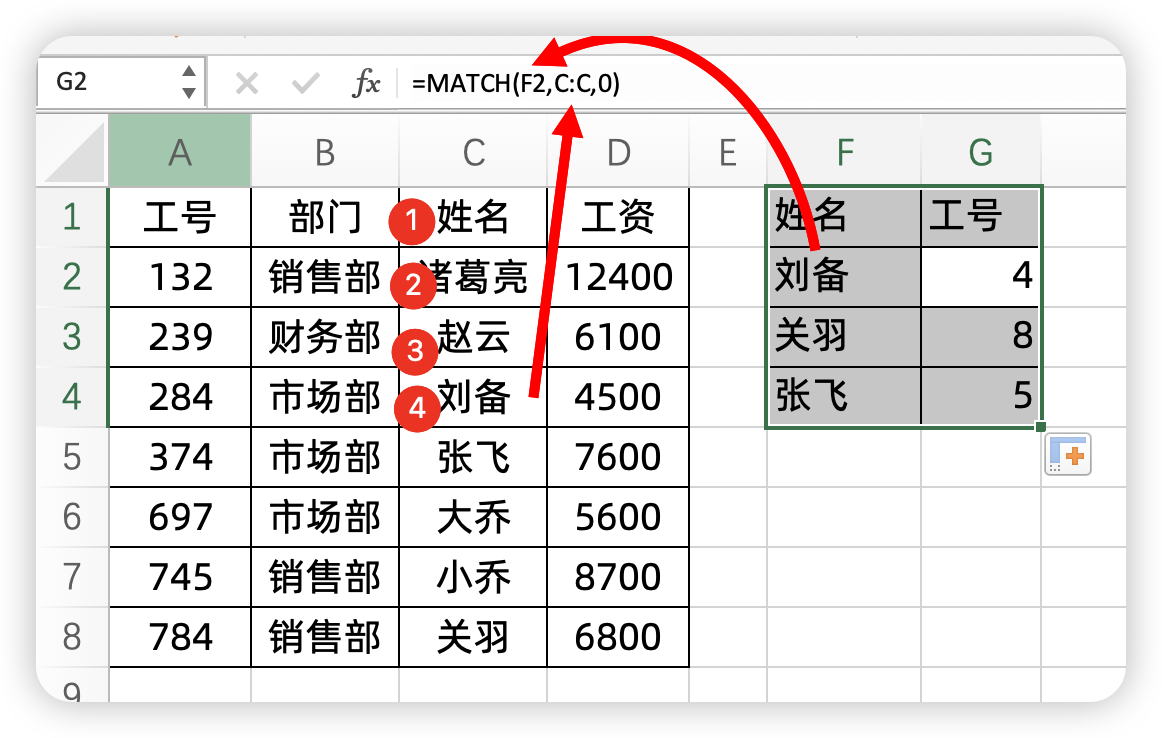
Task: Click cell A1 containing 工号
Action: click(x=180, y=217)
